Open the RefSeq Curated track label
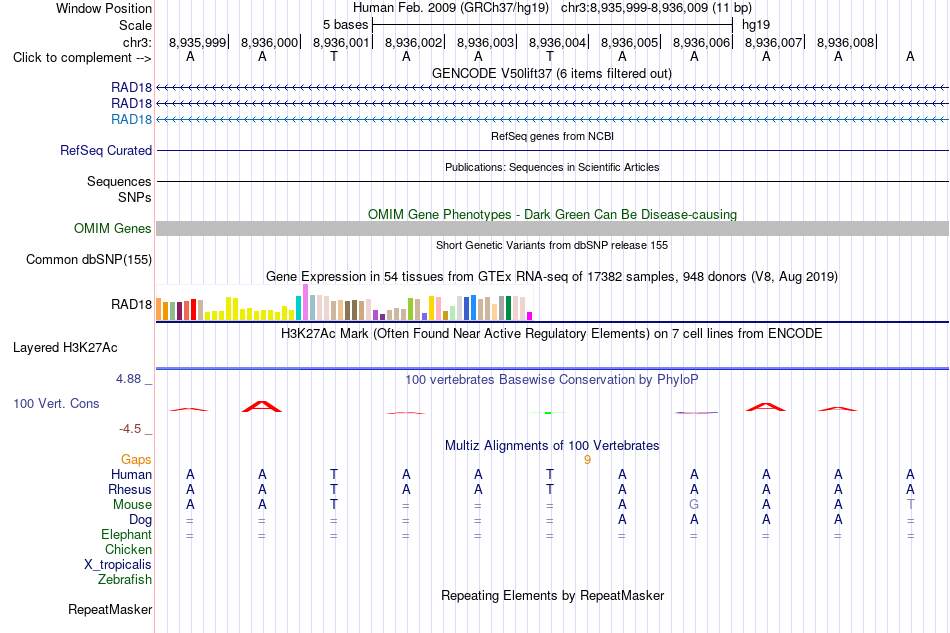 pos(105,150)
